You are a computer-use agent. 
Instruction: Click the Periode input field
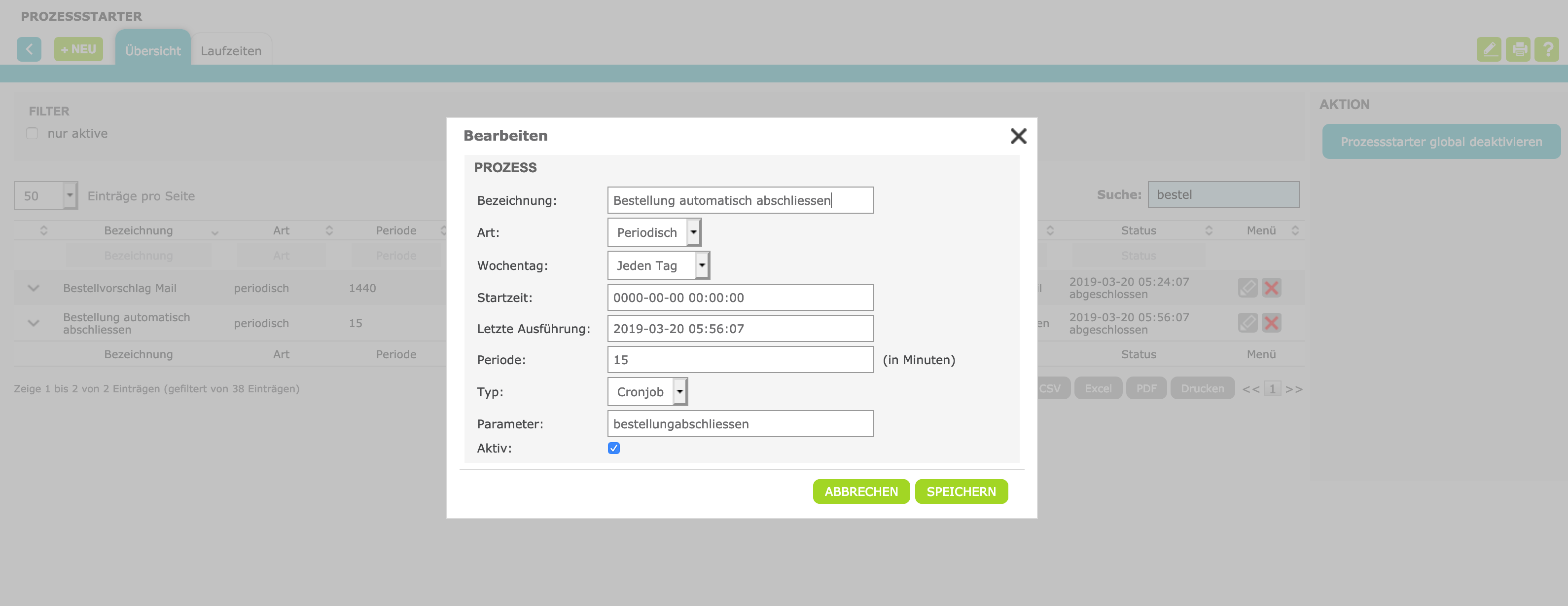coord(740,360)
